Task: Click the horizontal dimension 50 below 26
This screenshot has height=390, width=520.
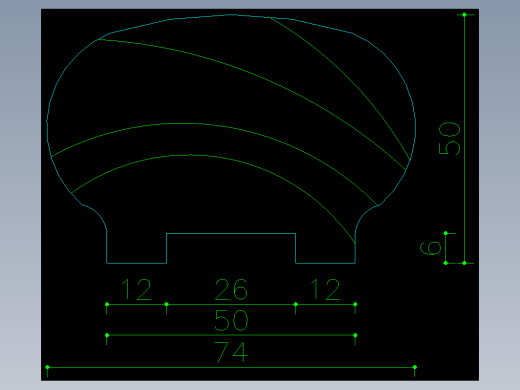Action: [231, 320]
